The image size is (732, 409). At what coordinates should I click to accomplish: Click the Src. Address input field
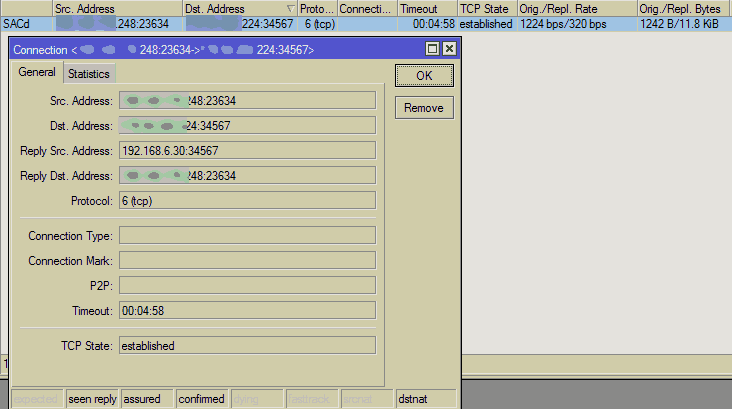[x=247, y=100]
